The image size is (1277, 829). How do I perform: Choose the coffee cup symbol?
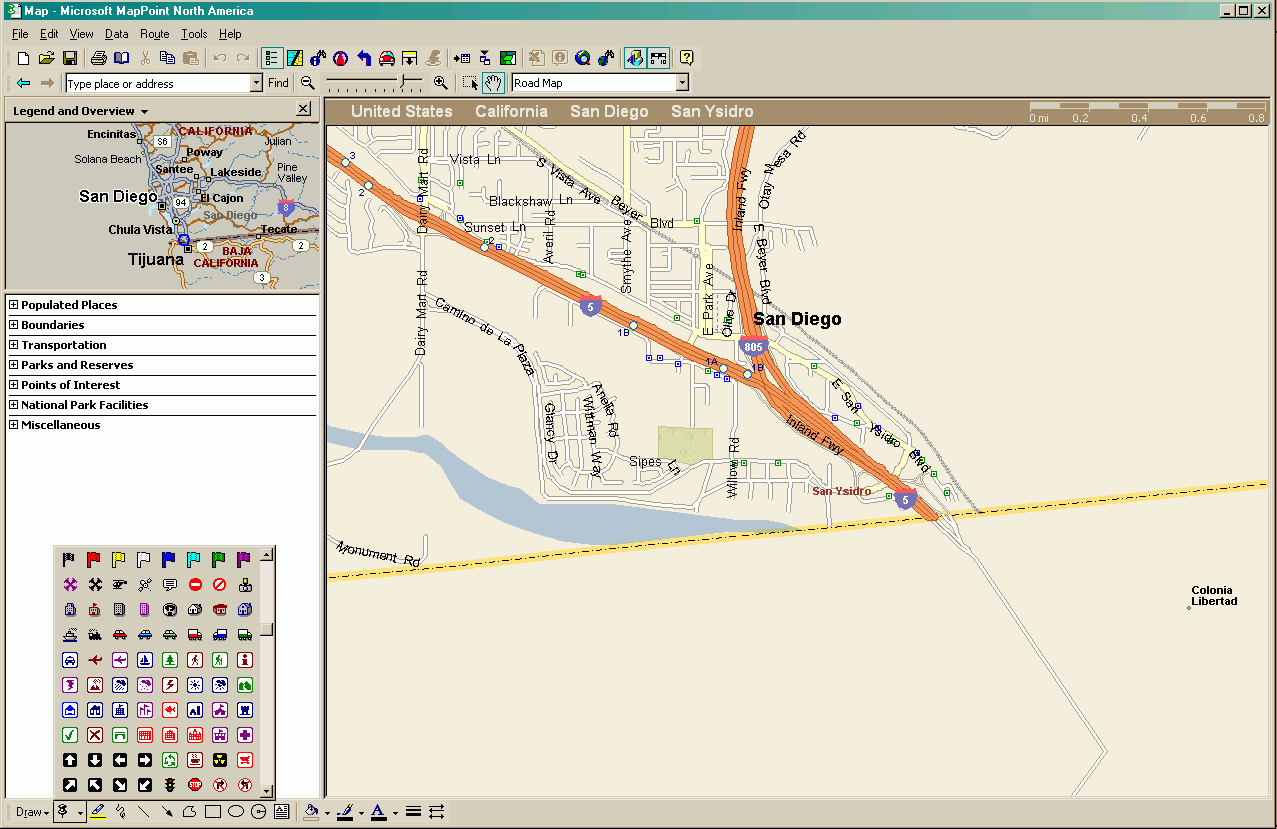click(195, 760)
